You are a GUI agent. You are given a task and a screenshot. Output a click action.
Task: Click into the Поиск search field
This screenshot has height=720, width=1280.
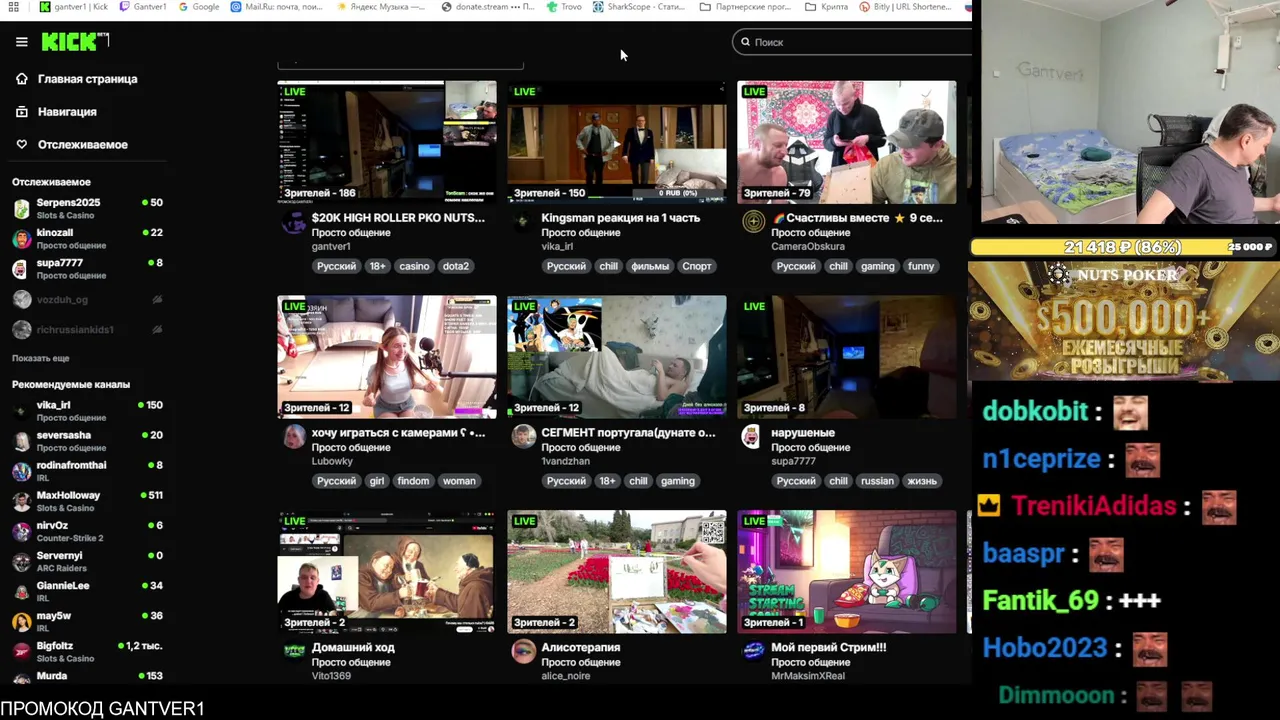[x=851, y=42]
